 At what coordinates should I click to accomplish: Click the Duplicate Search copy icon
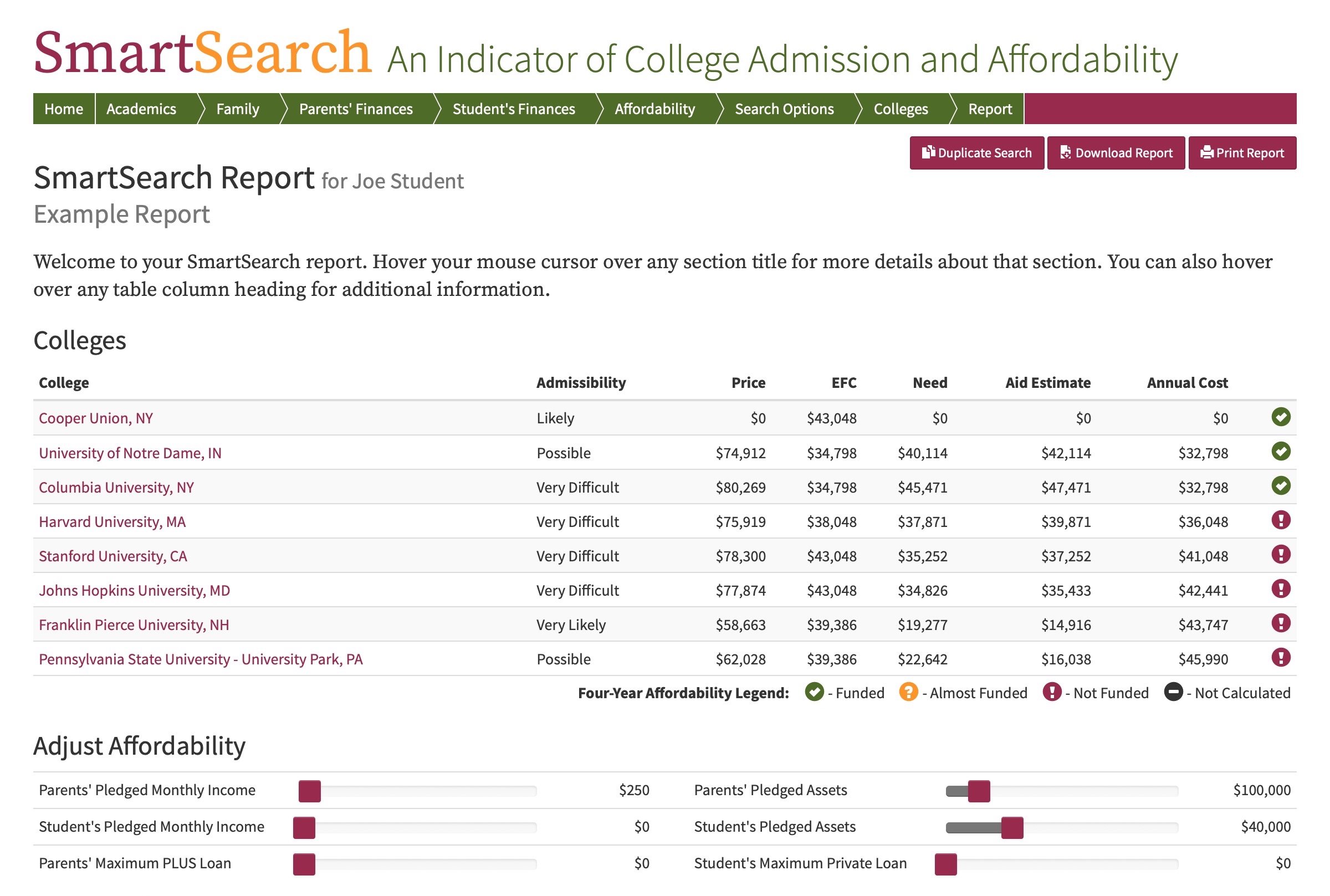click(x=929, y=152)
